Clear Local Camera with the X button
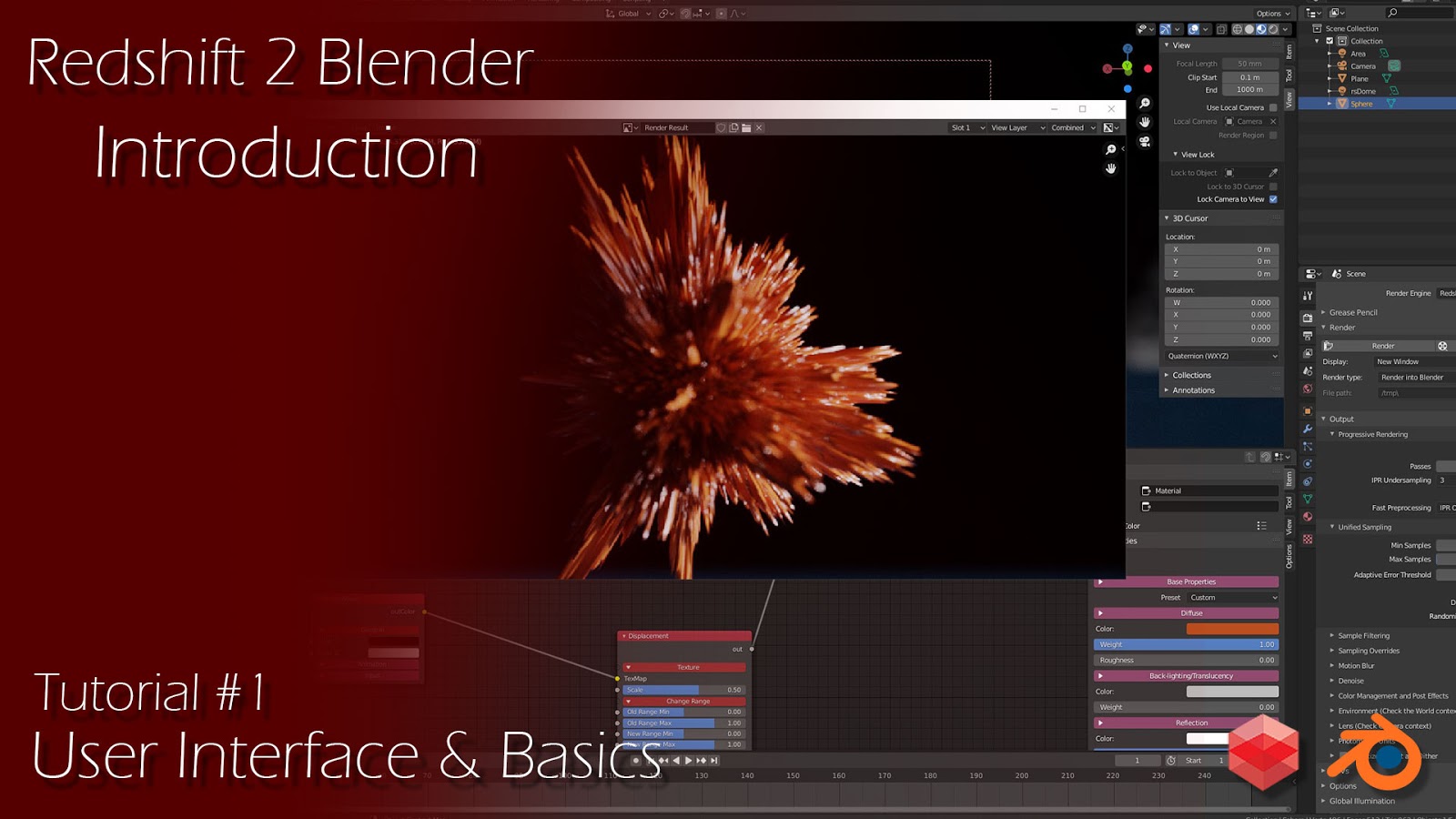This screenshot has width=1456, height=819. [1273, 121]
